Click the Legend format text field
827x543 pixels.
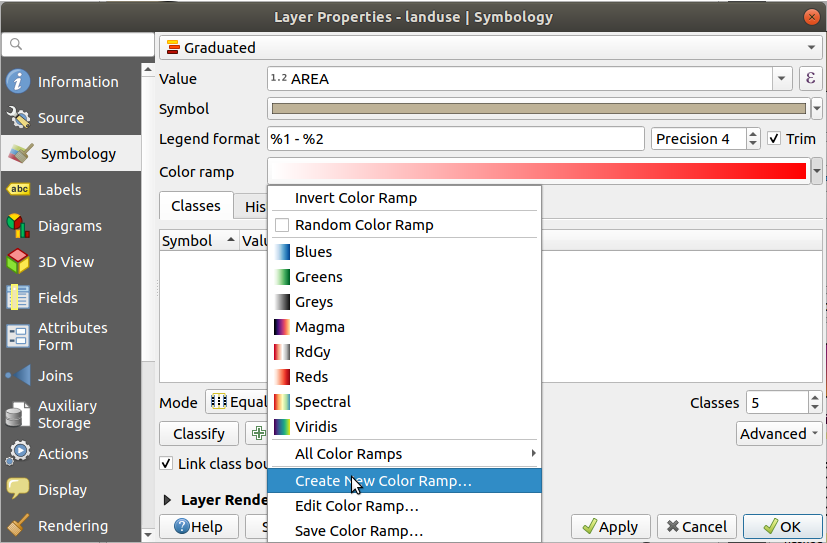[455, 139]
